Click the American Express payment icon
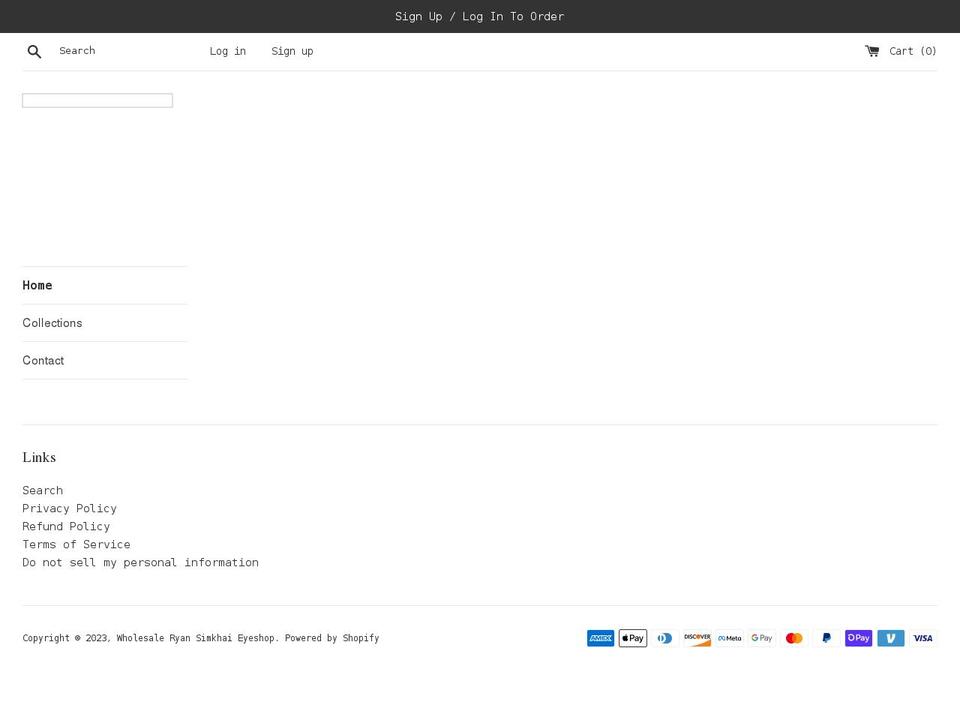Screen dimensions: 960x720 coord(600,638)
